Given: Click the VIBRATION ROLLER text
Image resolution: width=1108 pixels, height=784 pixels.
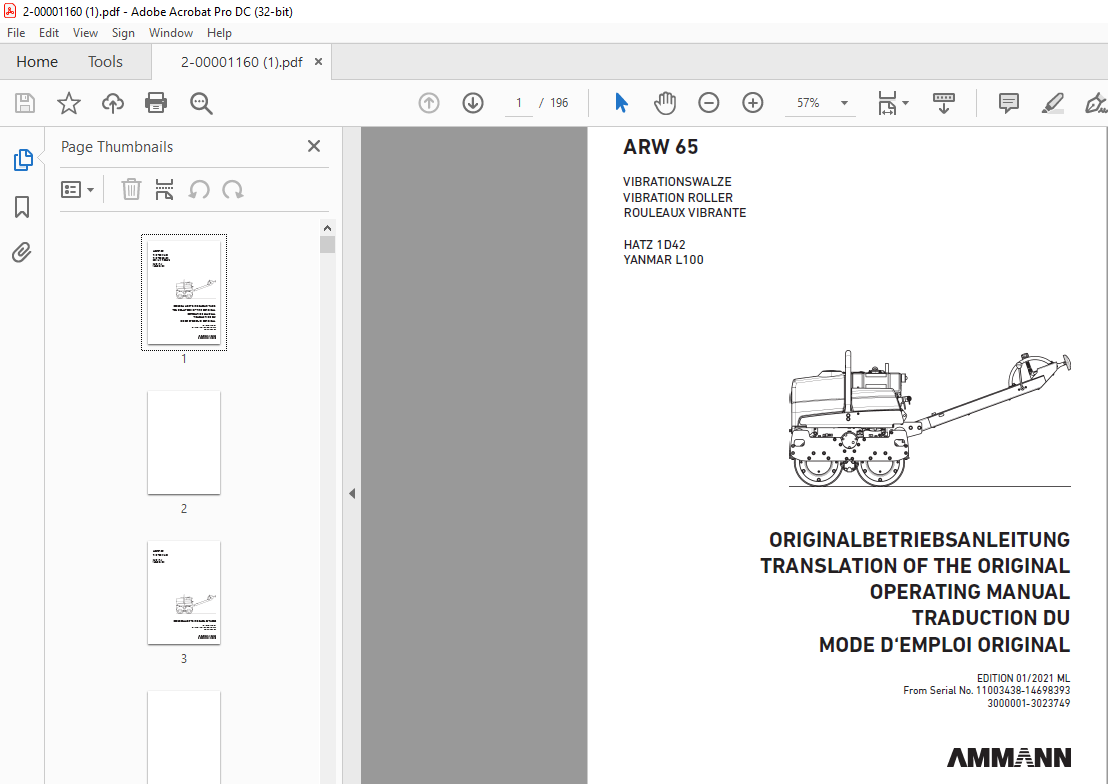Looking at the screenshot, I should pyautogui.click(x=678, y=198).
